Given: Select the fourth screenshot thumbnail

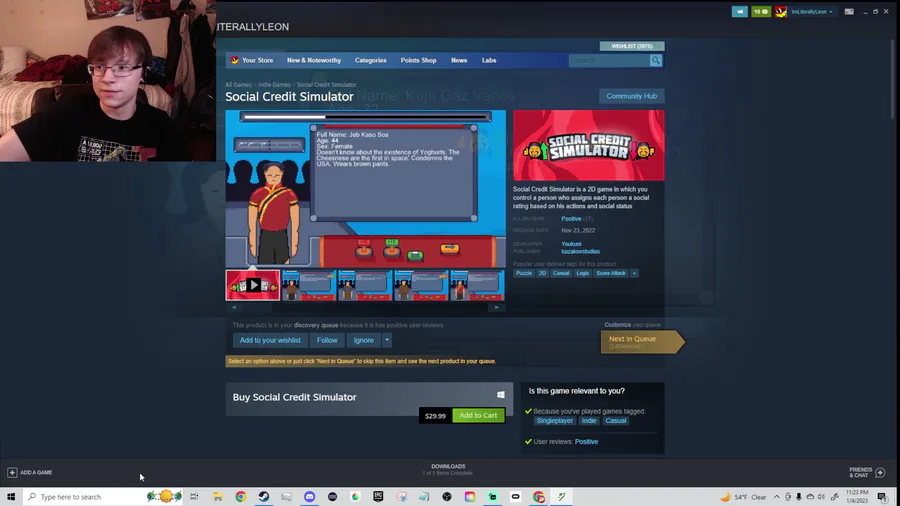Looking at the screenshot, I should (421, 285).
